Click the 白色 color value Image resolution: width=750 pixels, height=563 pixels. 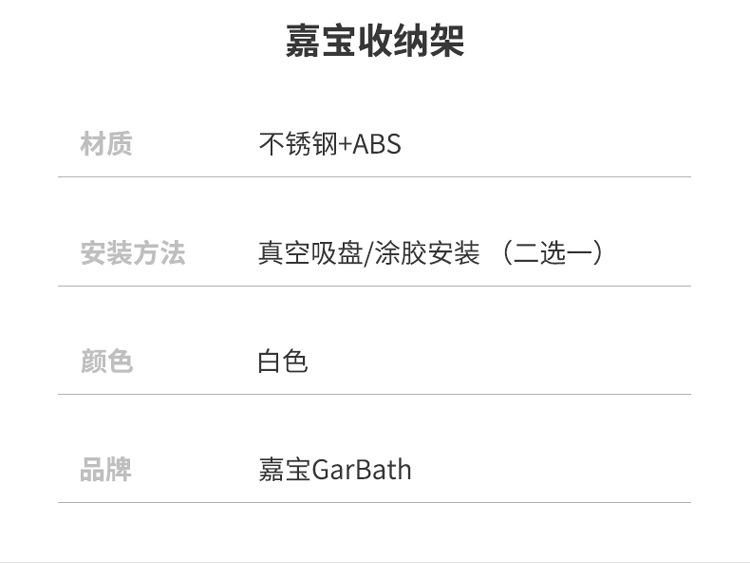[x=283, y=361]
